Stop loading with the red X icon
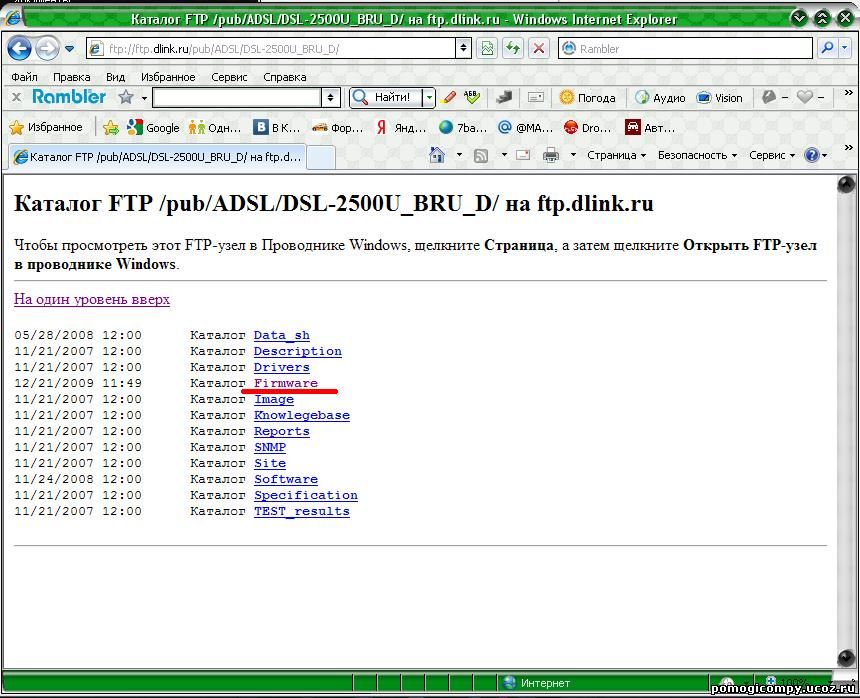This screenshot has height=698, width=860. pos(539,49)
